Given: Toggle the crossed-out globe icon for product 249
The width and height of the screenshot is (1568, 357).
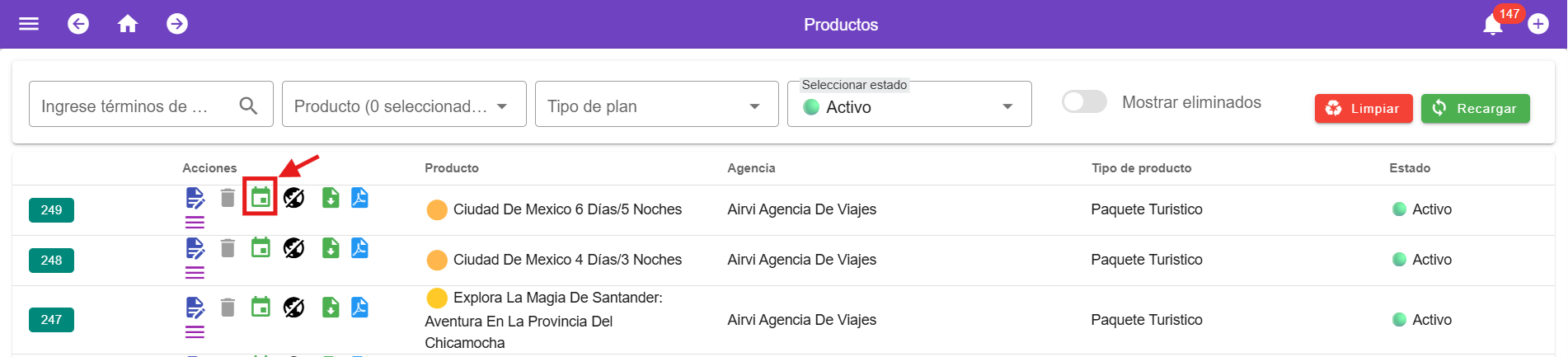Looking at the screenshot, I should (x=294, y=198).
